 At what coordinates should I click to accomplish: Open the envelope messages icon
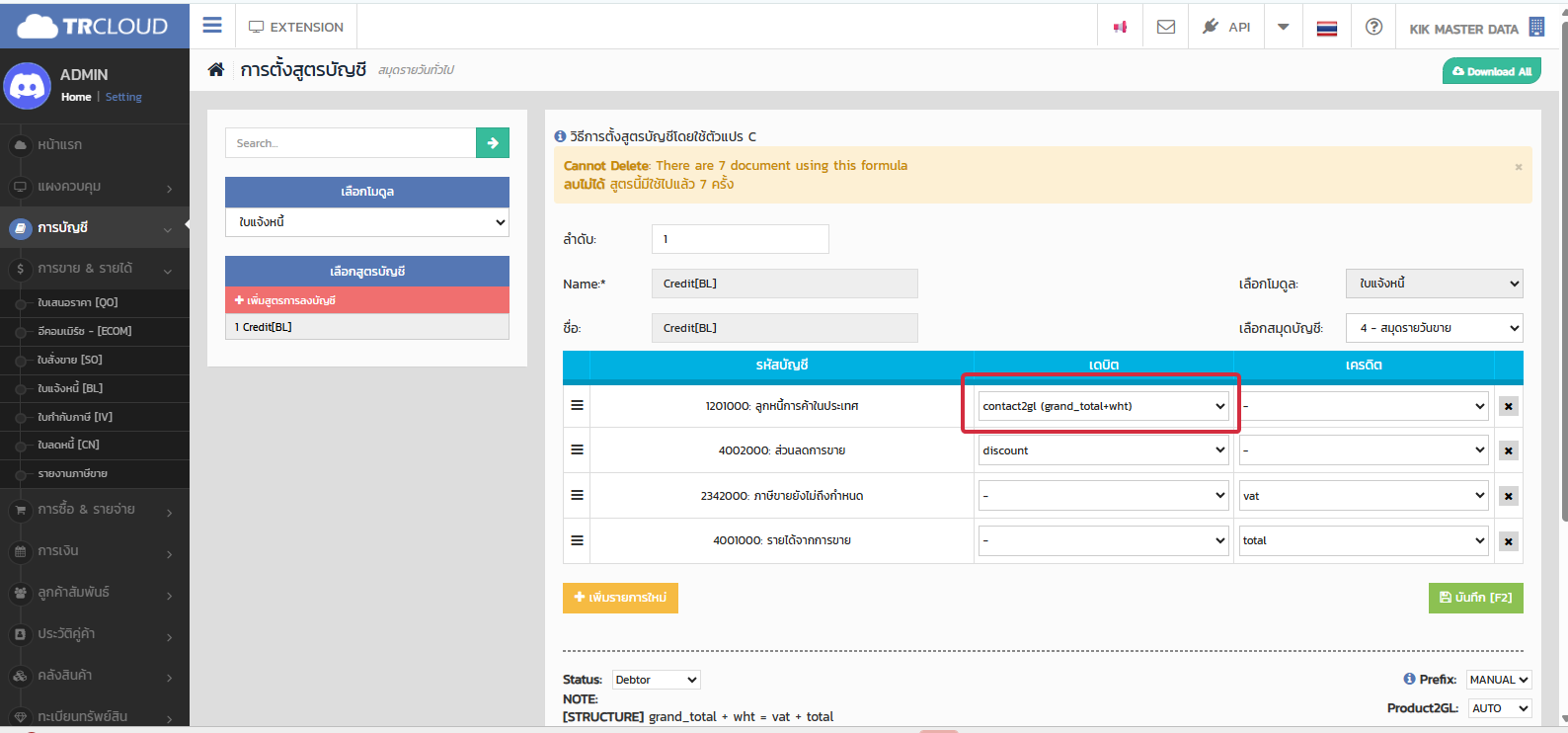[1166, 27]
